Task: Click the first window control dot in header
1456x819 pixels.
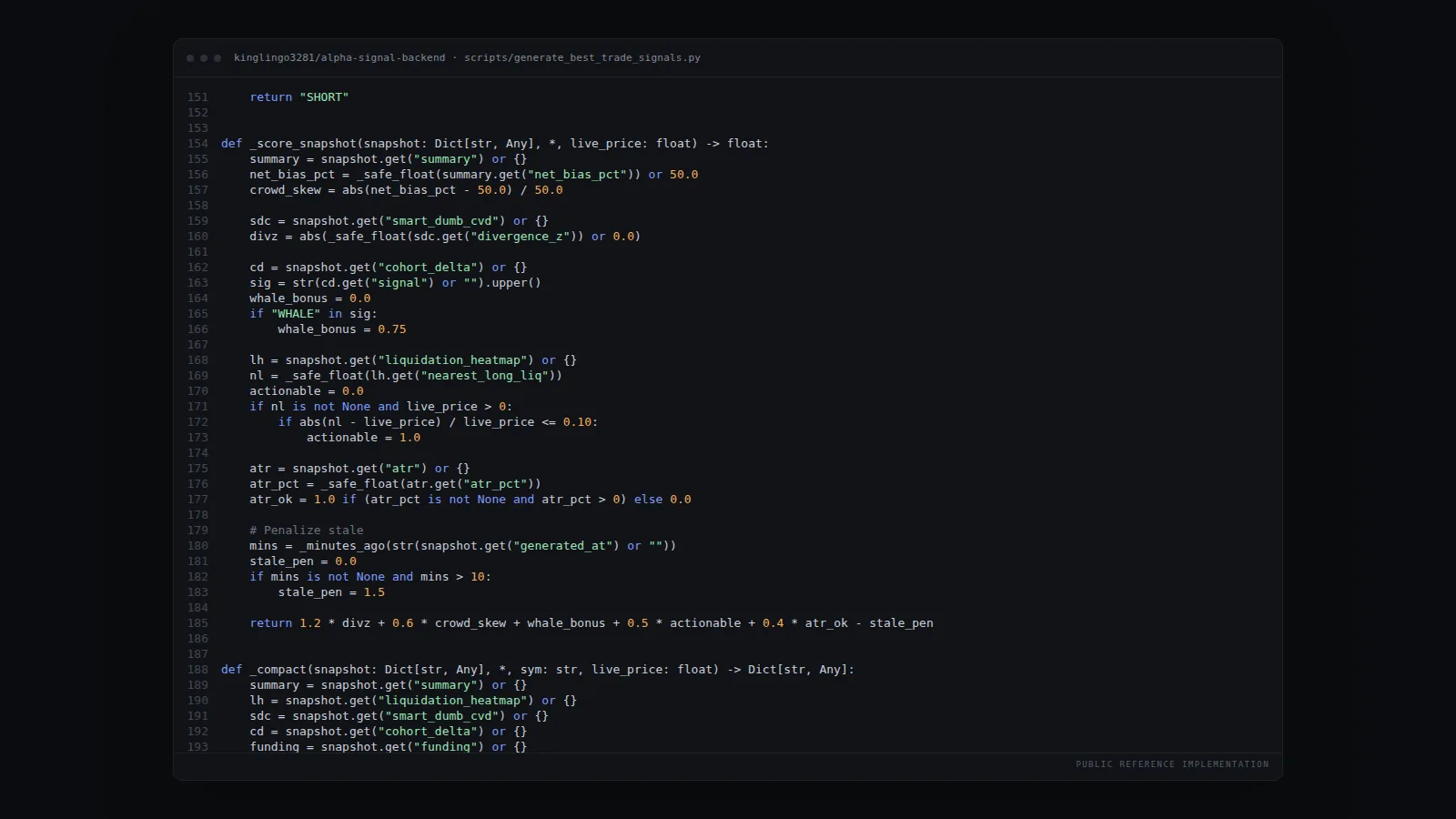Action: [x=190, y=58]
